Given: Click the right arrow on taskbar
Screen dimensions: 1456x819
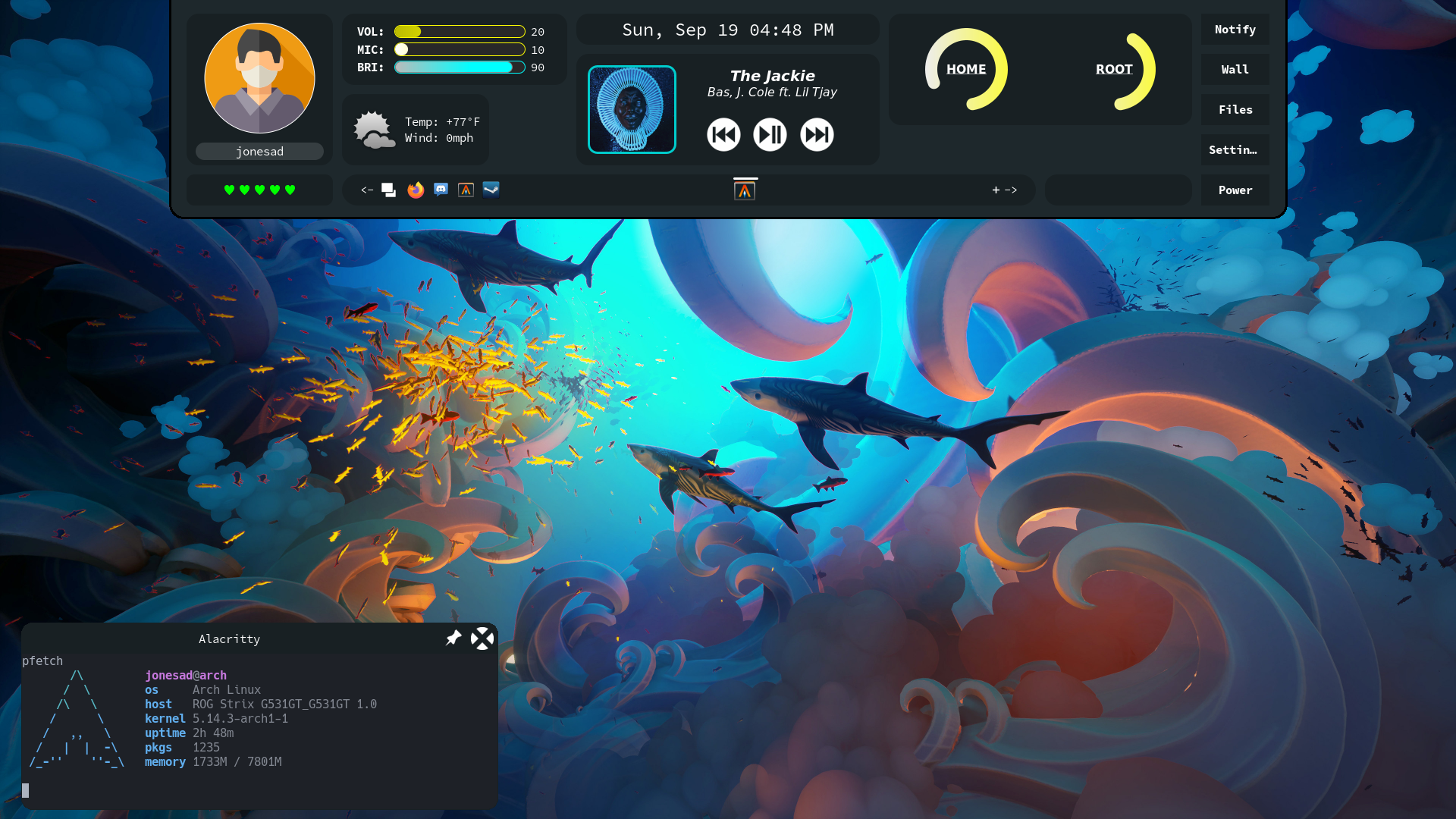Looking at the screenshot, I should coord(1011,190).
